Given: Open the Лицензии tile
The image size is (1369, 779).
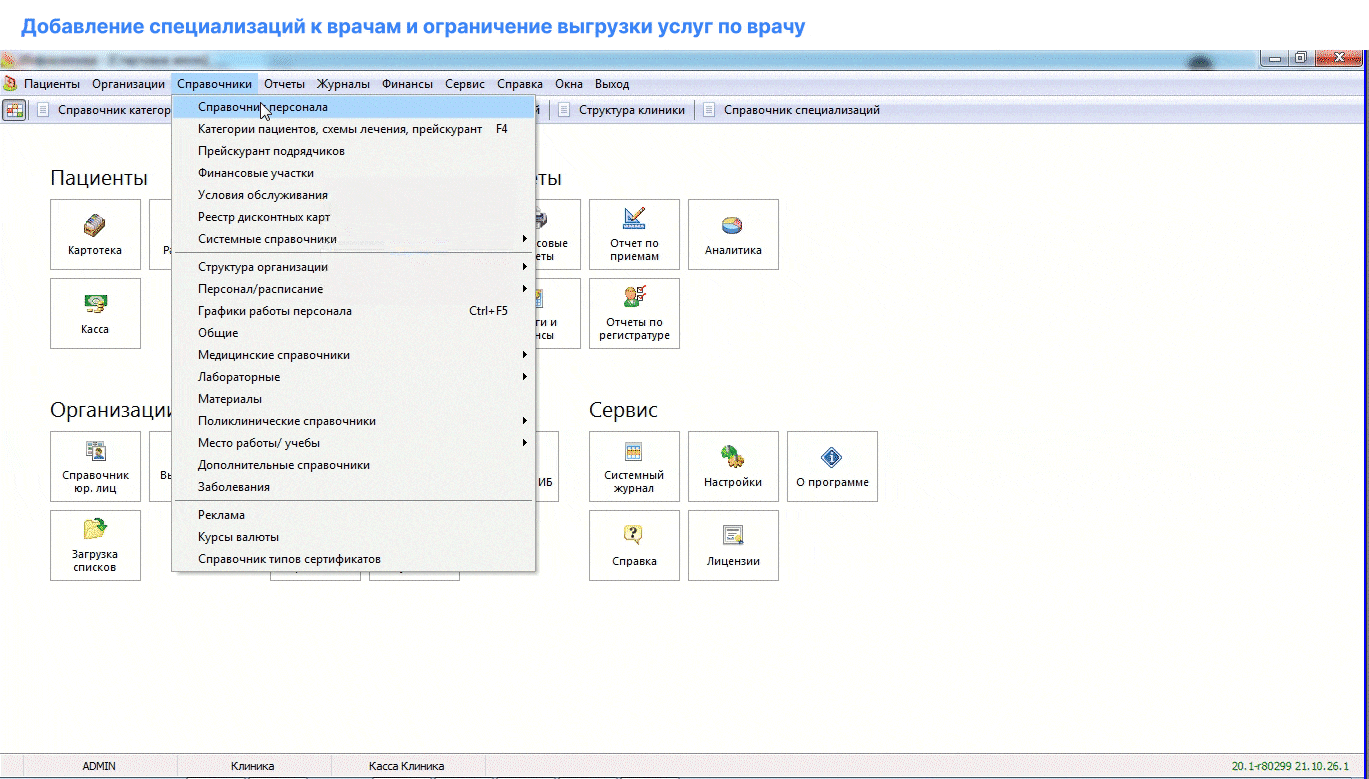Looking at the screenshot, I should [733, 545].
